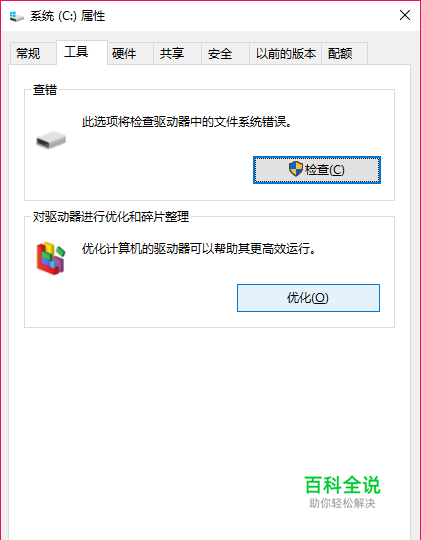This screenshot has width=421, height=540.
Task: Click the UAC shield icon on 检查 button
Action: [x=296, y=169]
